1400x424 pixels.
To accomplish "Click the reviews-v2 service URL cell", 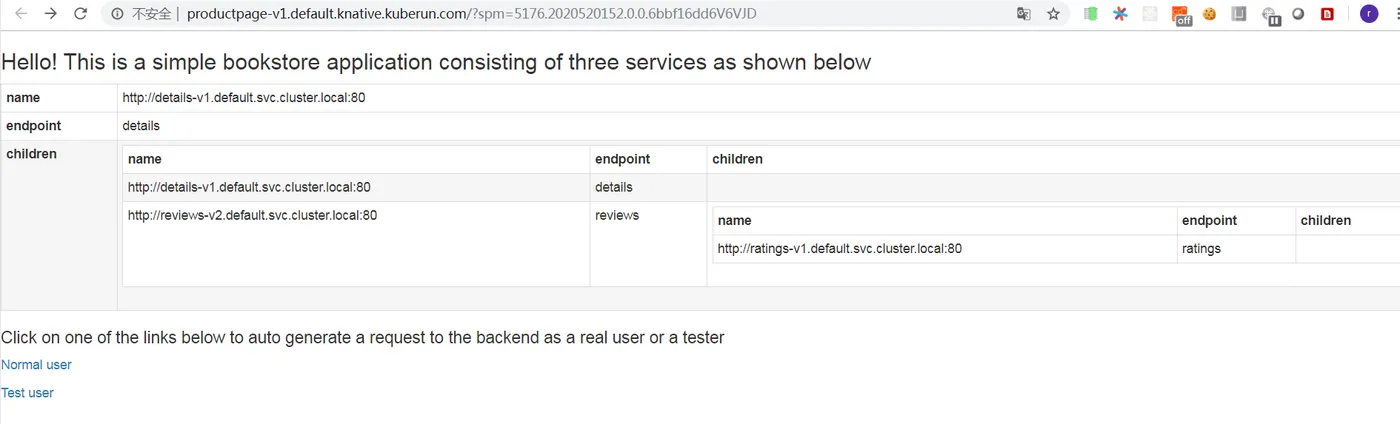I will (356, 244).
